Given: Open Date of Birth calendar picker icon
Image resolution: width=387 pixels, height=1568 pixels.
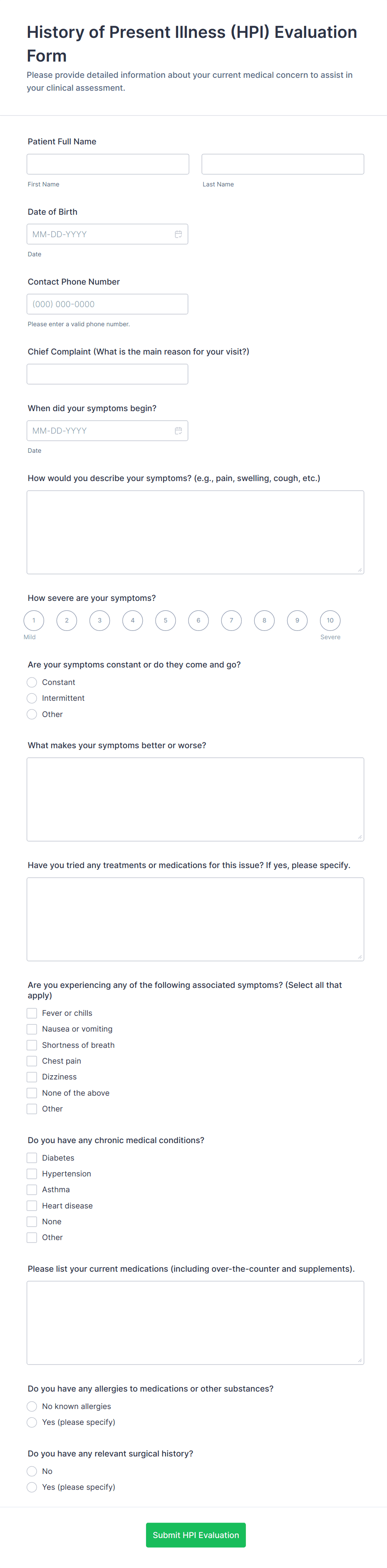Looking at the screenshot, I should point(178,234).
